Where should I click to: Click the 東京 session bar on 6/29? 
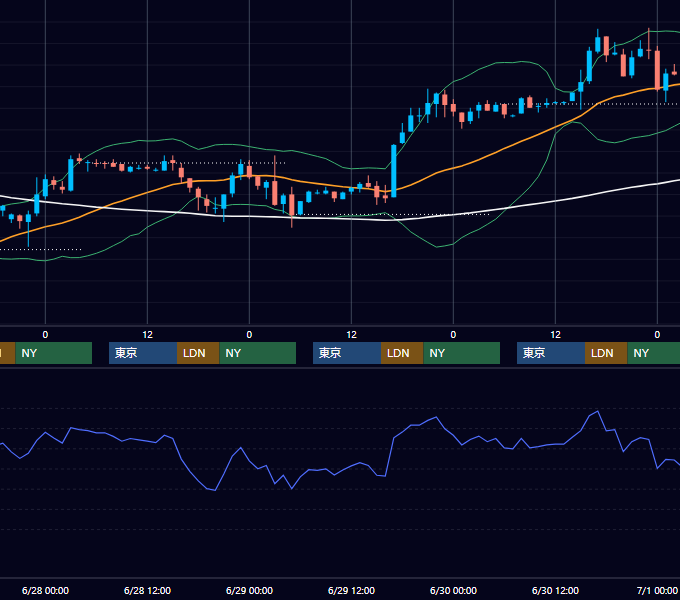pos(347,353)
